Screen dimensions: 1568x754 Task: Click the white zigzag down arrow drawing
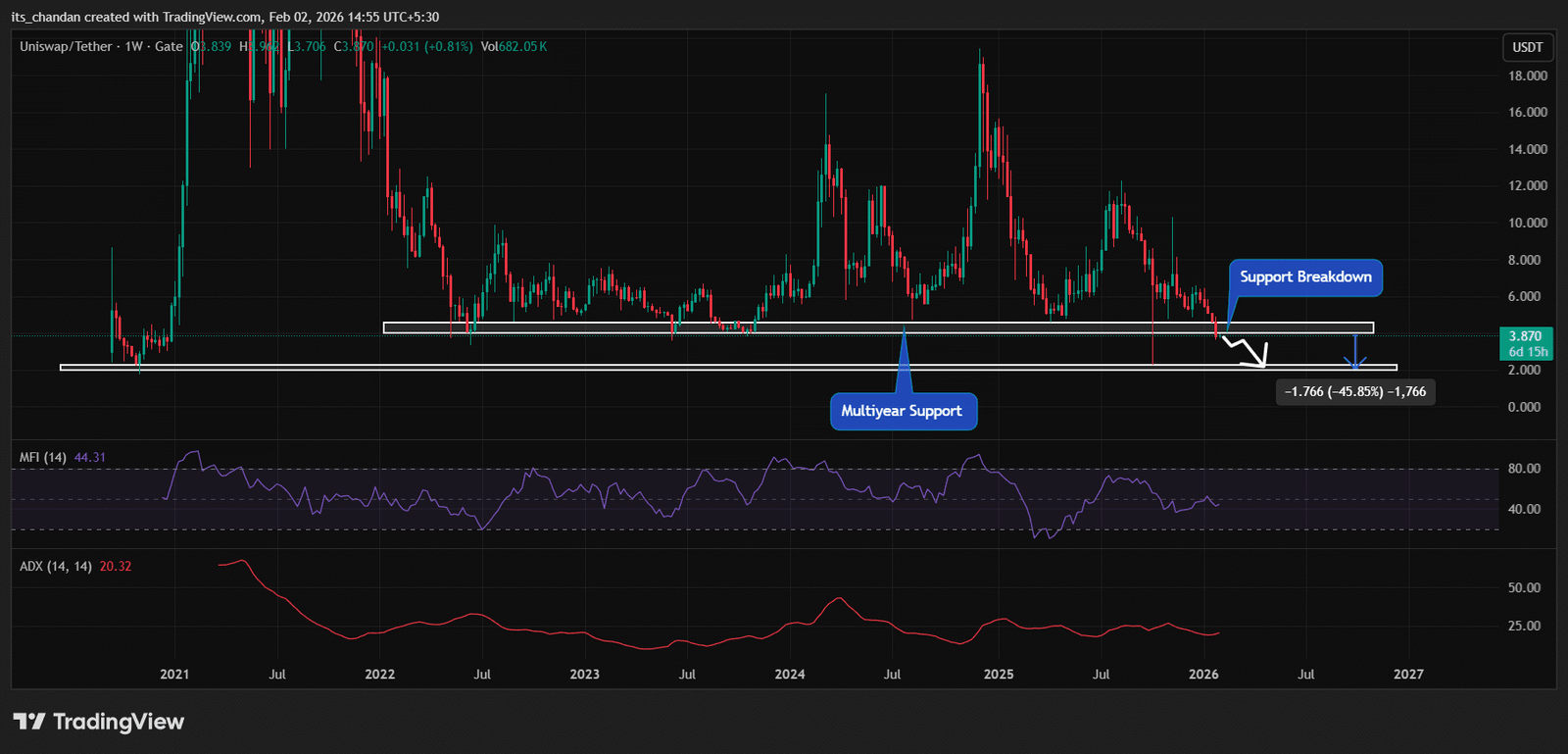coord(1247,351)
